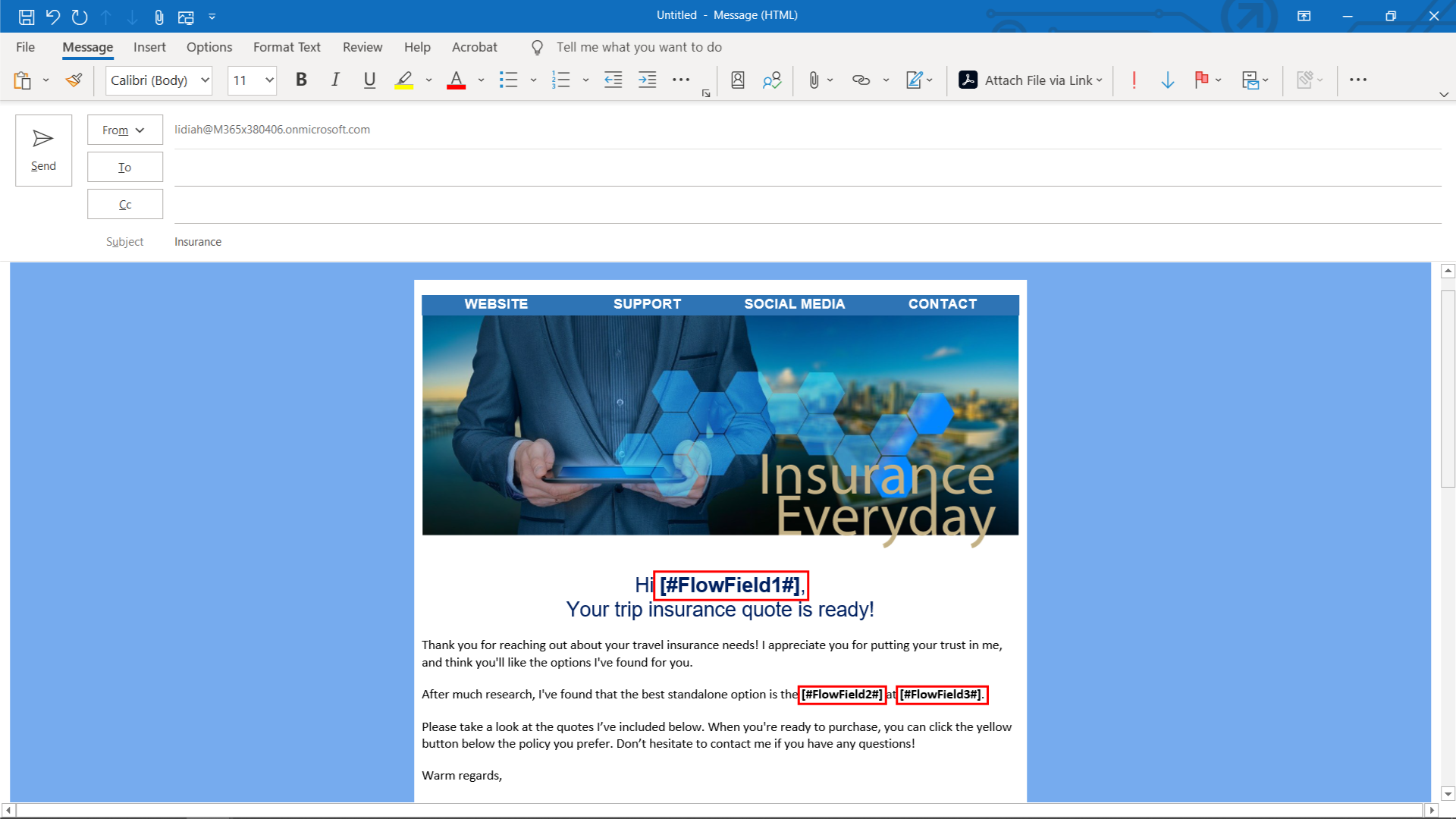Click the Send button

(x=43, y=150)
